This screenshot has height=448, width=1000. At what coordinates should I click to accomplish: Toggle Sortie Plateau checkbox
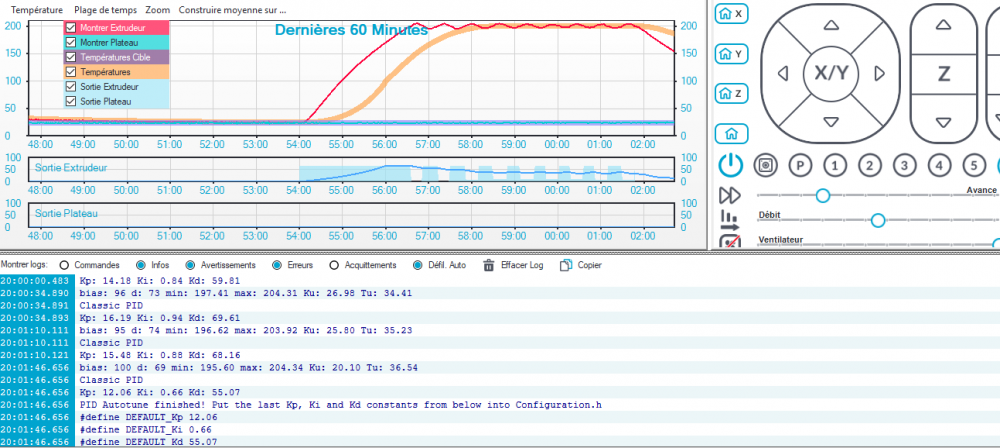71,101
